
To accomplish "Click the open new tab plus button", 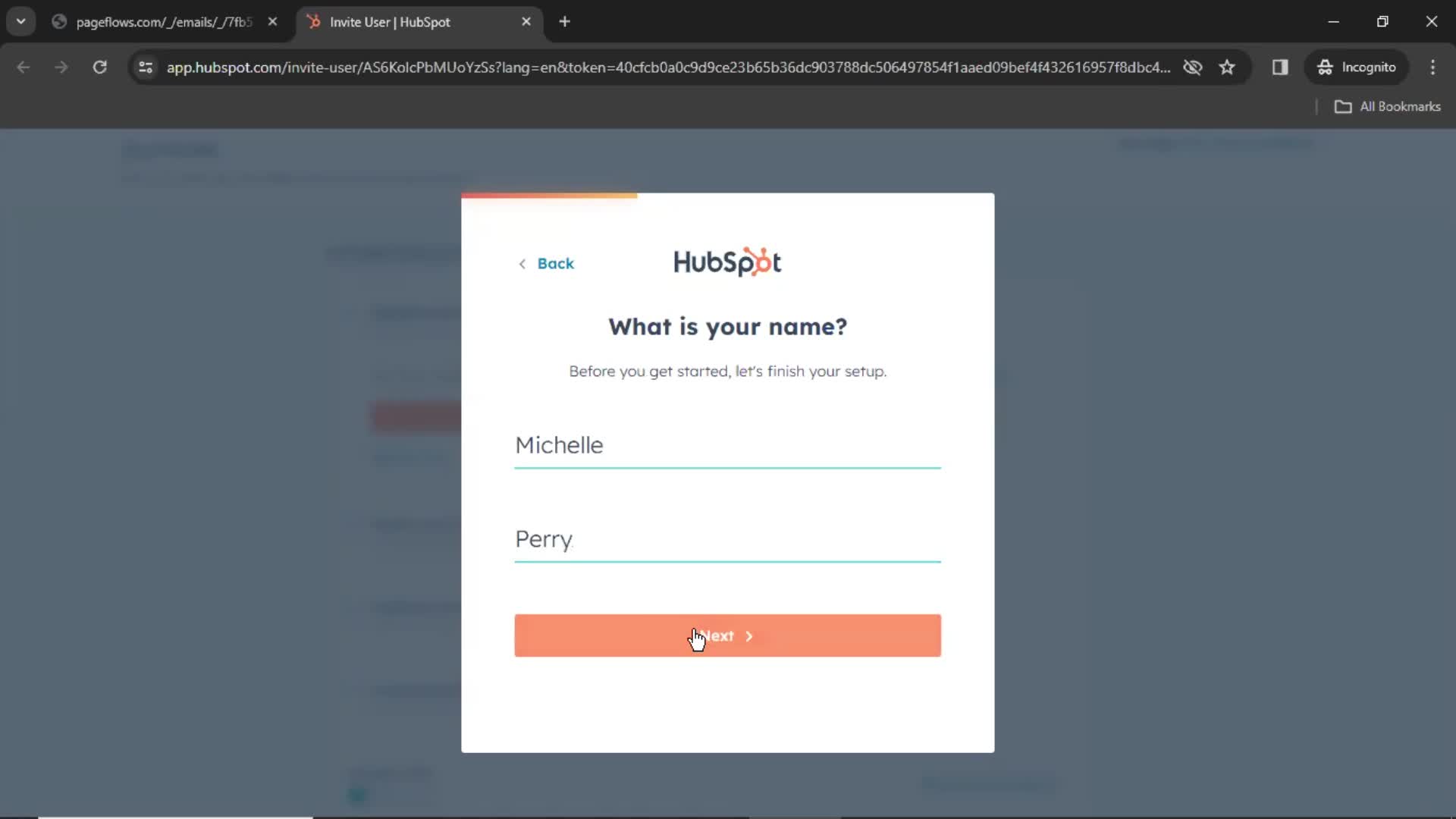I will point(565,21).
